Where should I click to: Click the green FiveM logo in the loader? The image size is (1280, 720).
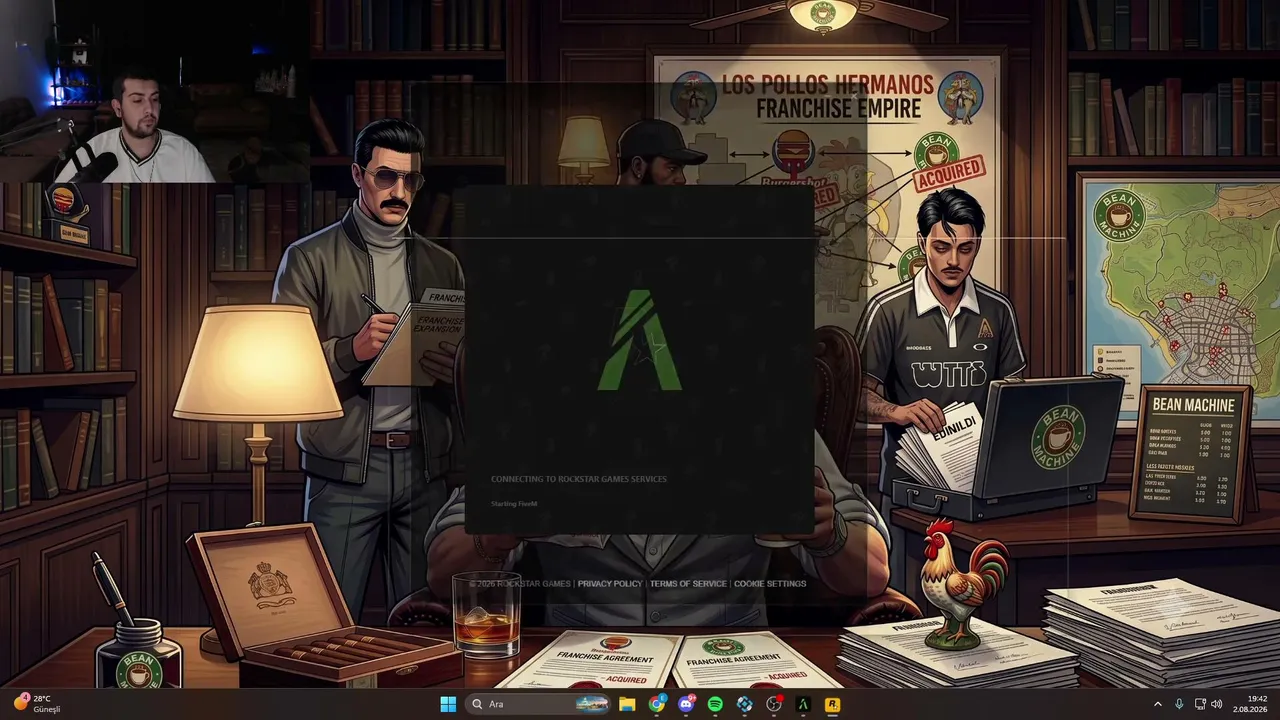click(639, 340)
